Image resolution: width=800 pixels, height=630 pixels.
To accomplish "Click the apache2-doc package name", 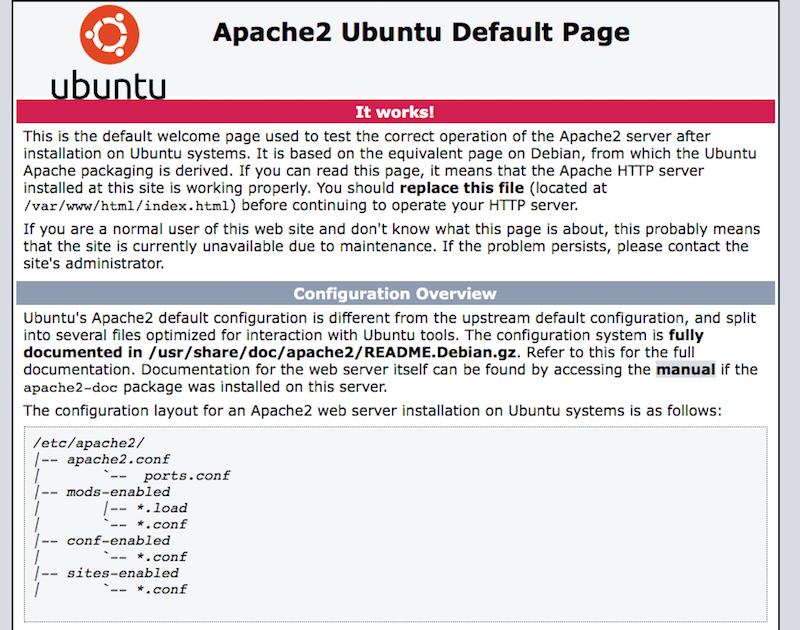I will [x=70, y=388].
